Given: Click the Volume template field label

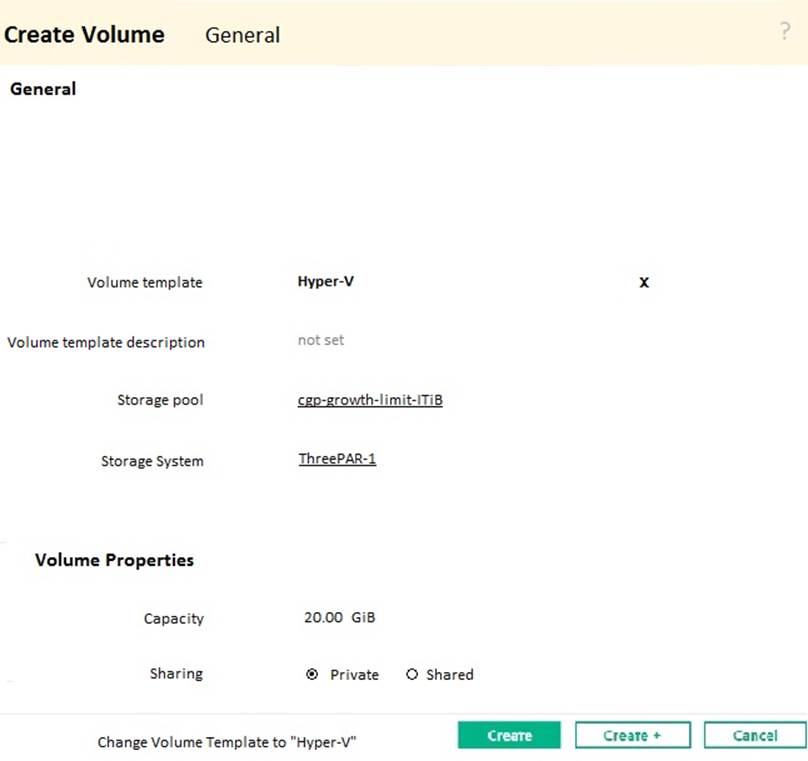Looking at the screenshot, I should 145,283.
